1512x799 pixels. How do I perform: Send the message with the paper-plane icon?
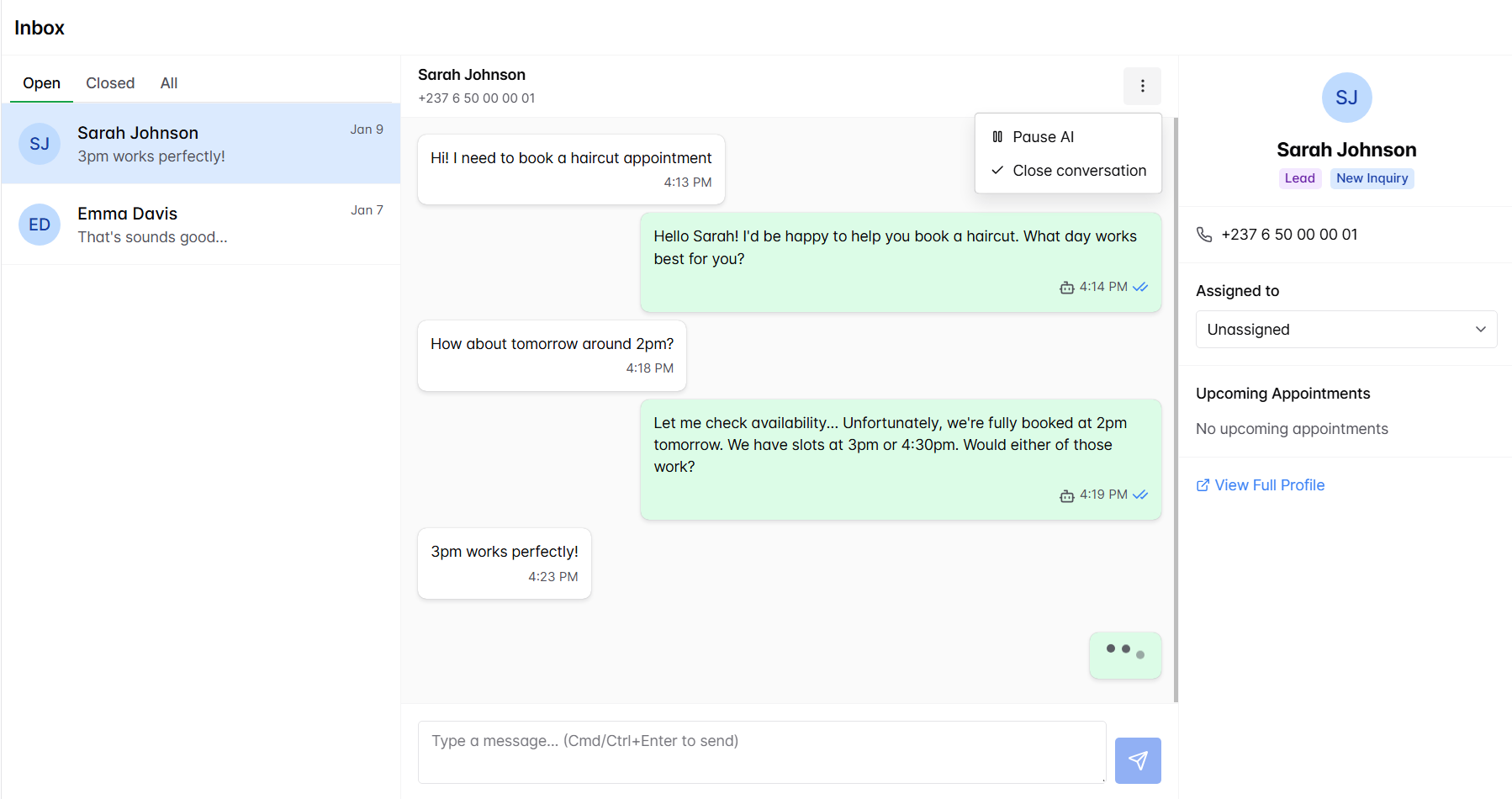pyautogui.click(x=1138, y=760)
